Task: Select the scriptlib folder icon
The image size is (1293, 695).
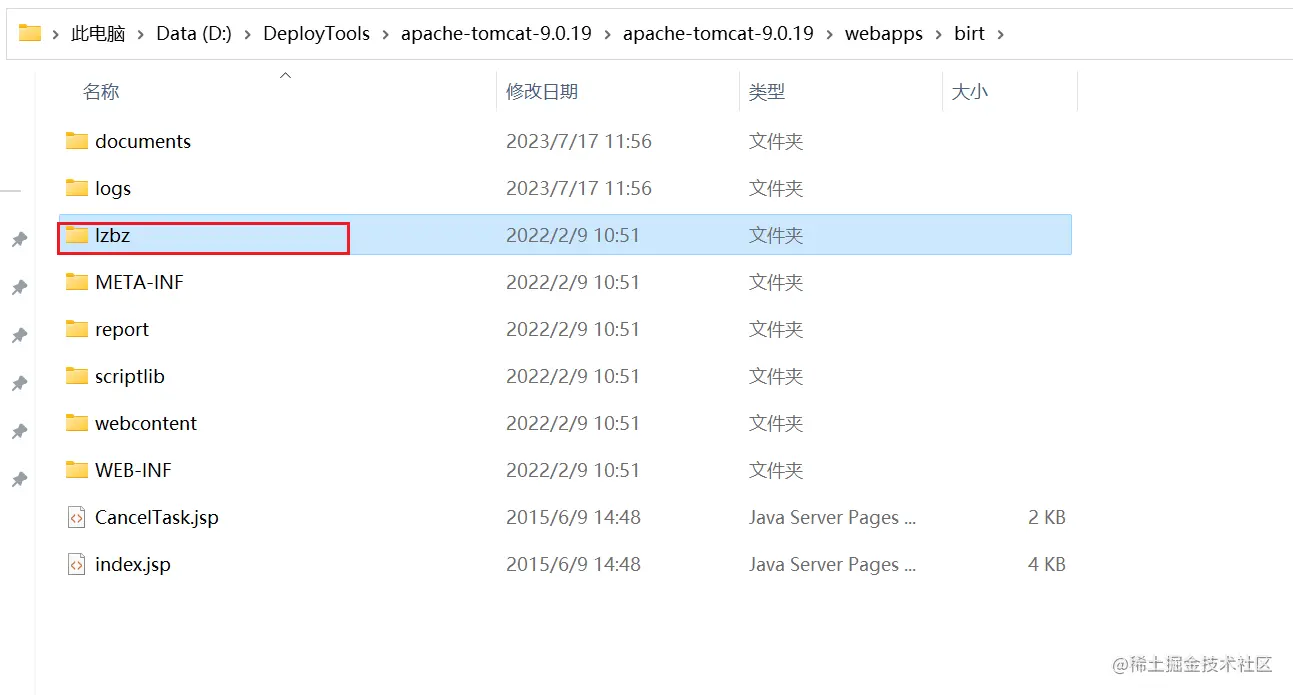Action: coord(77,376)
